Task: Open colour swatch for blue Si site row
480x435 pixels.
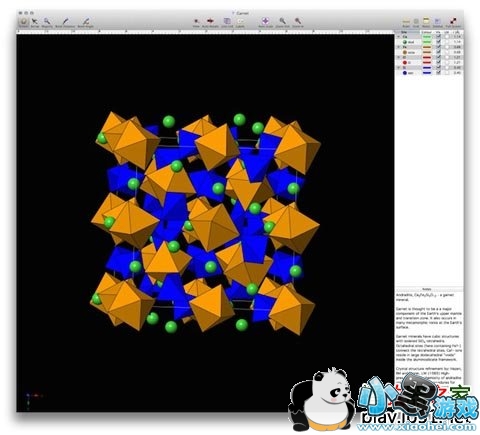Action: [x=427, y=73]
